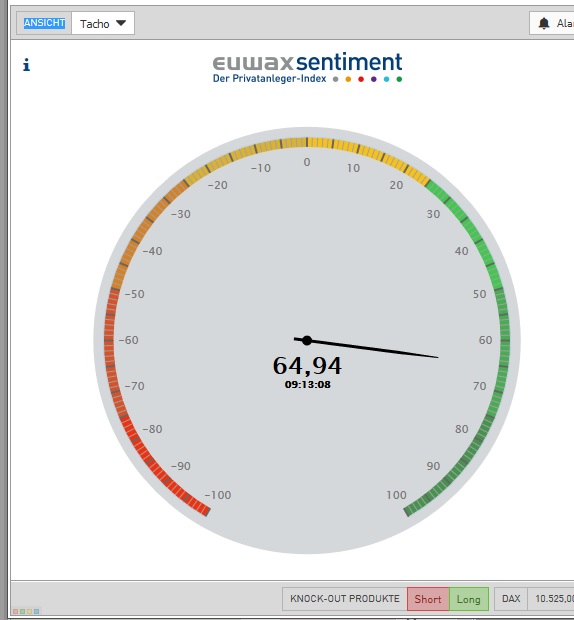This screenshot has height=620, width=574.
Task: Click the gauge label 100
Action: point(397,495)
